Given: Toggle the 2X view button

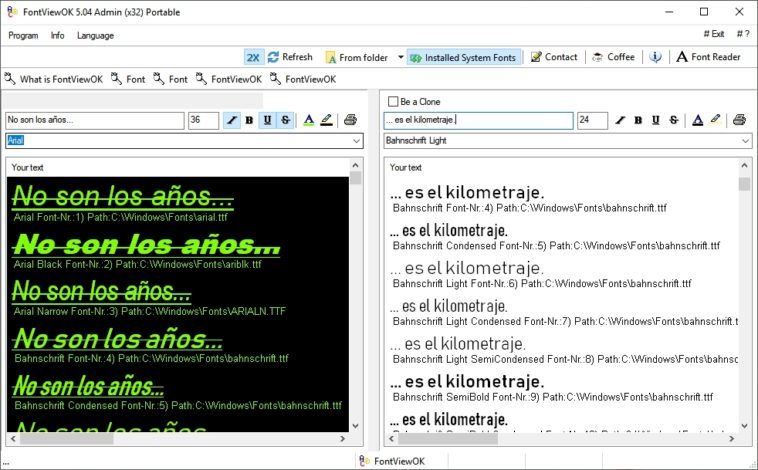Looking at the screenshot, I should 253,58.
